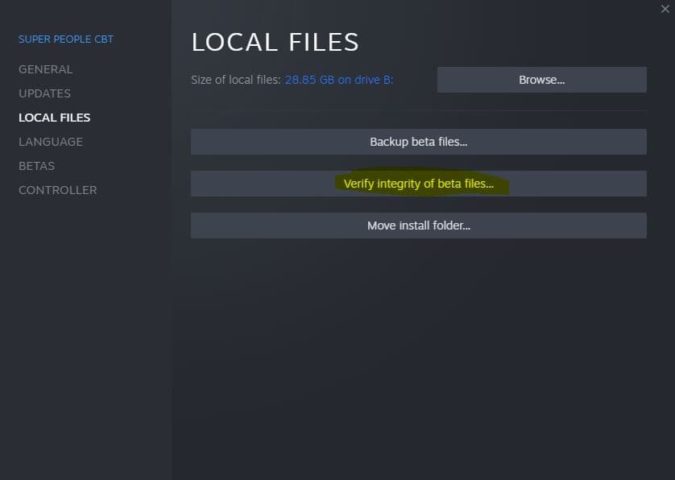Verify integrity of beta files
Screen dimensions: 675x480
tap(418, 184)
